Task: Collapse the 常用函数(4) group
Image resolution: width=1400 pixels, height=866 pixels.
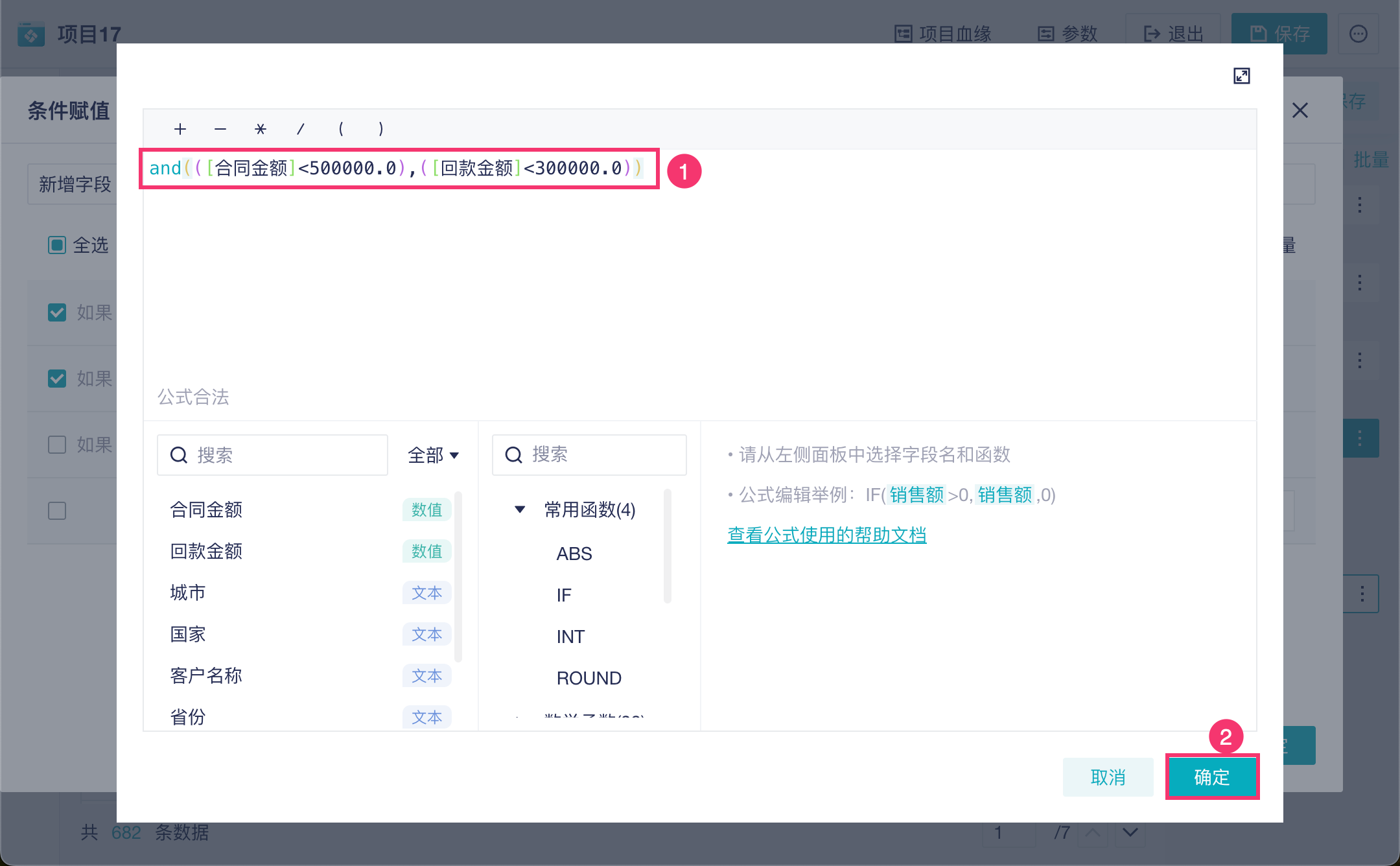Action: (520, 509)
